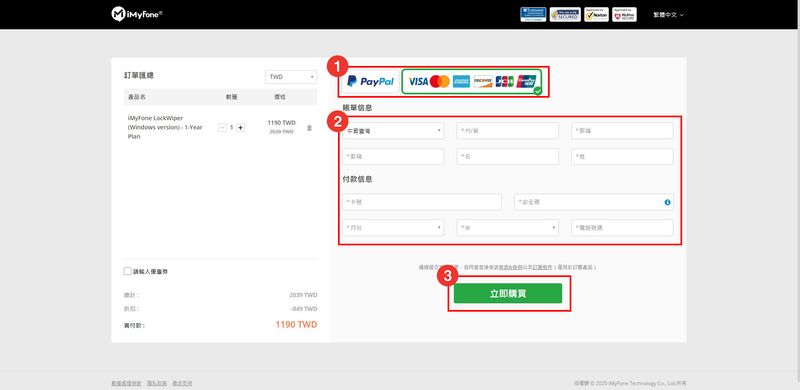Click the Trustwave security badge
The image size is (800, 390).
click(533, 14)
